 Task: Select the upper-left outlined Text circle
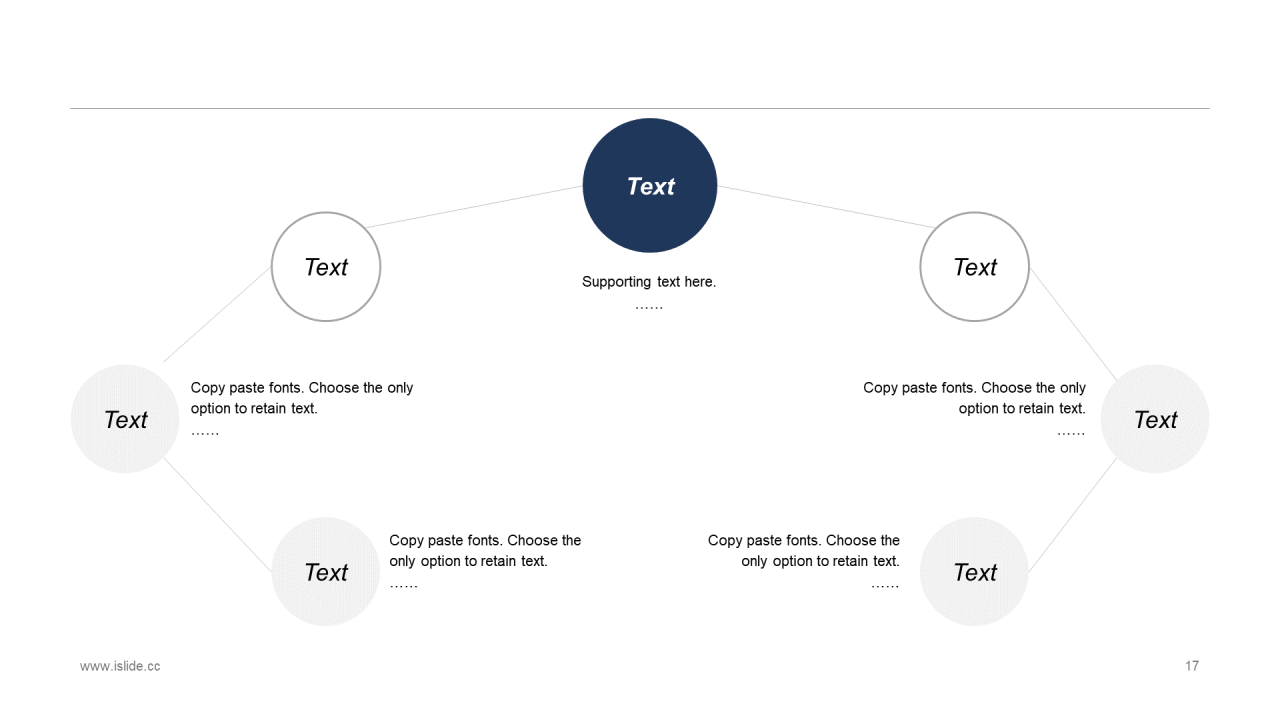326,267
